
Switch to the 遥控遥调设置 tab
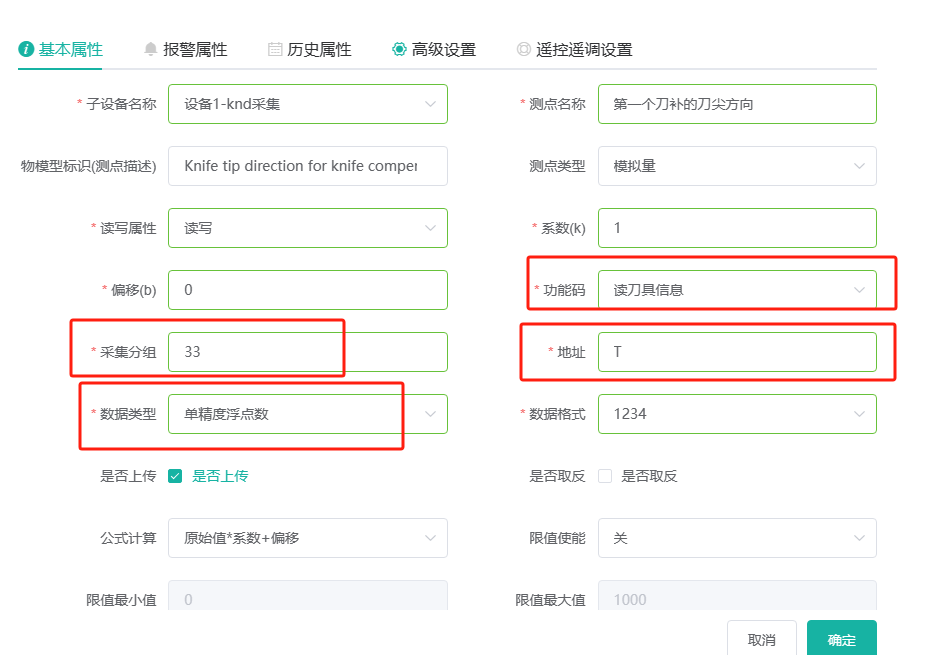click(x=574, y=50)
